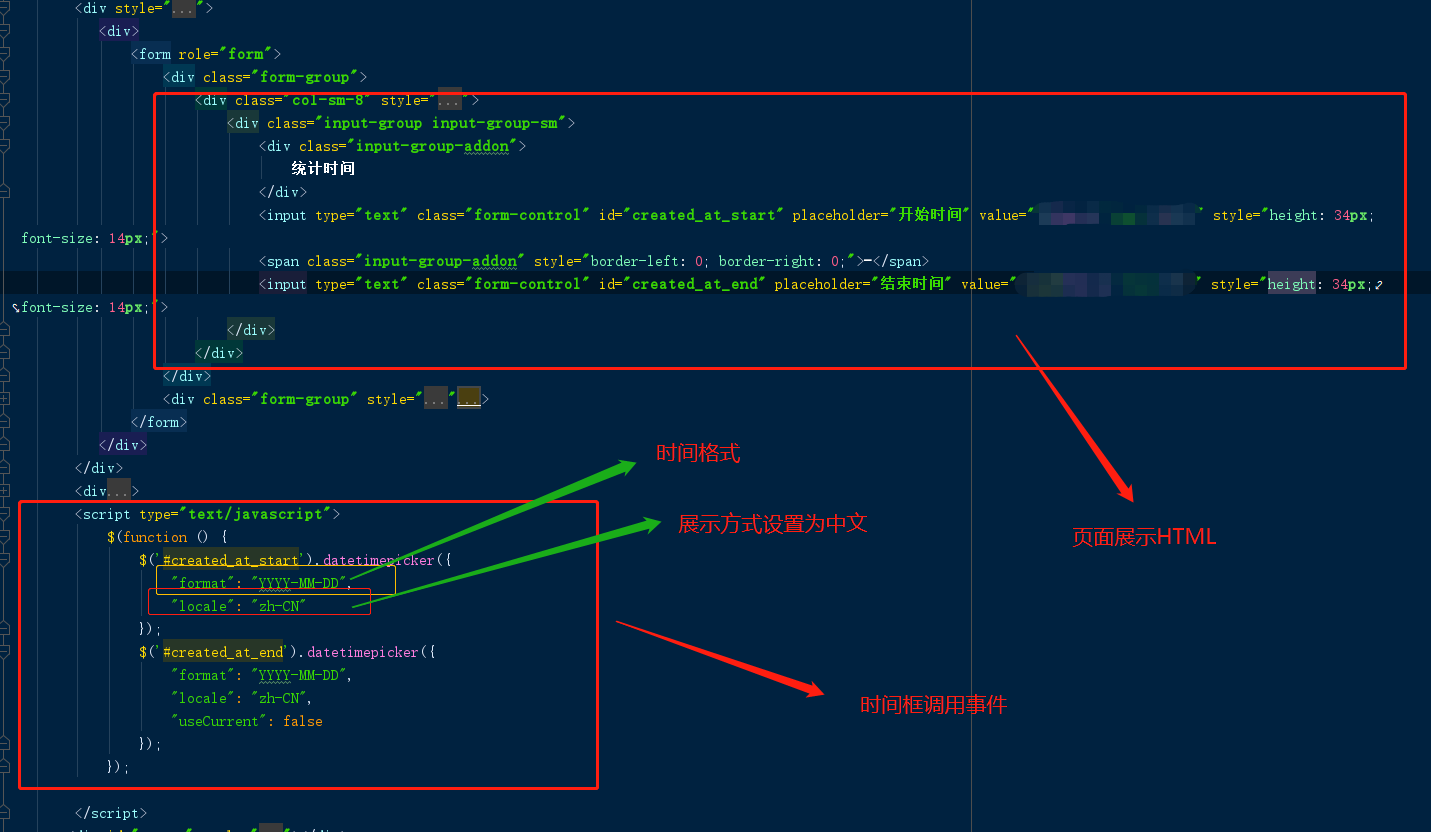Click the '#created_at_end' jQuery selector string
The image size is (1431, 832).
pos(223,652)
